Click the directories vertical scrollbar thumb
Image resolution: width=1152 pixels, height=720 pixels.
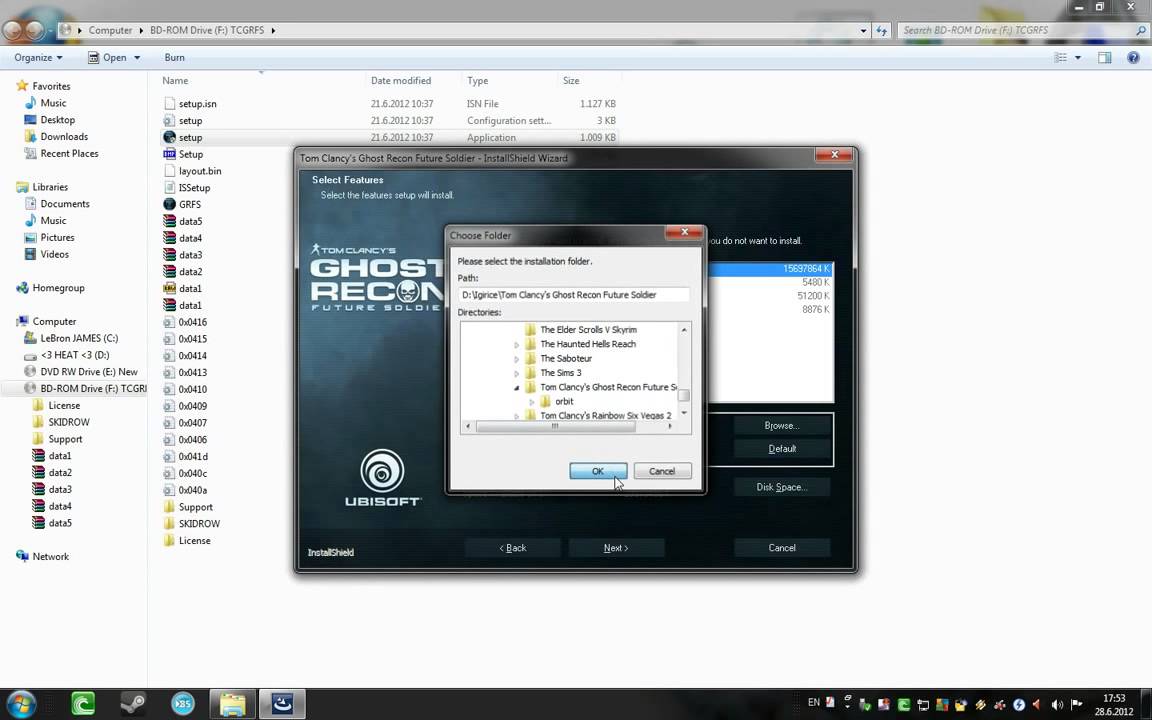click(683, 395)
